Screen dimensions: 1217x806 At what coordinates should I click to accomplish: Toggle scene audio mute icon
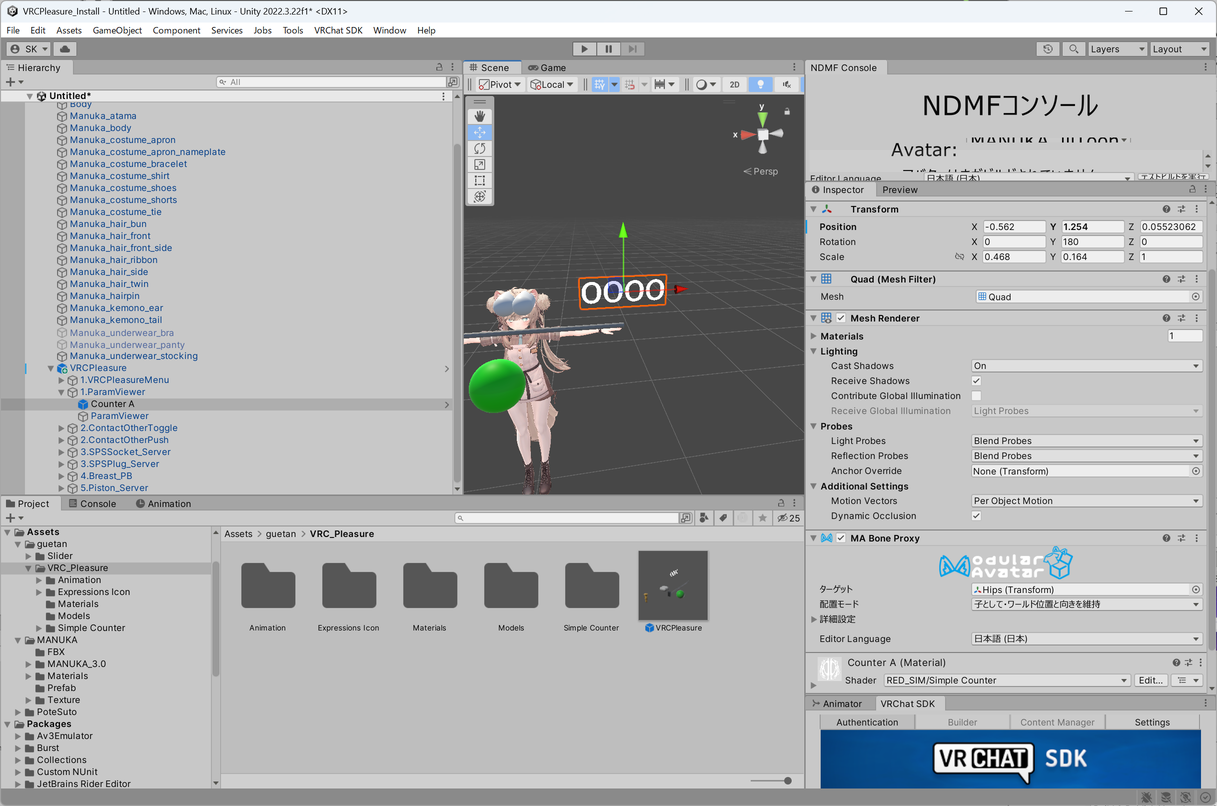787,84
